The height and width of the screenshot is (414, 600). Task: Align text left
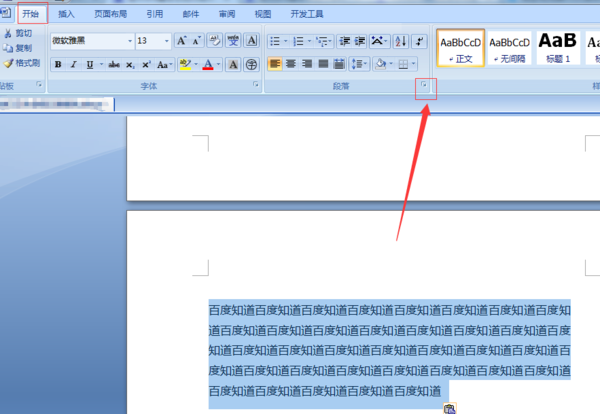point(275,64)
